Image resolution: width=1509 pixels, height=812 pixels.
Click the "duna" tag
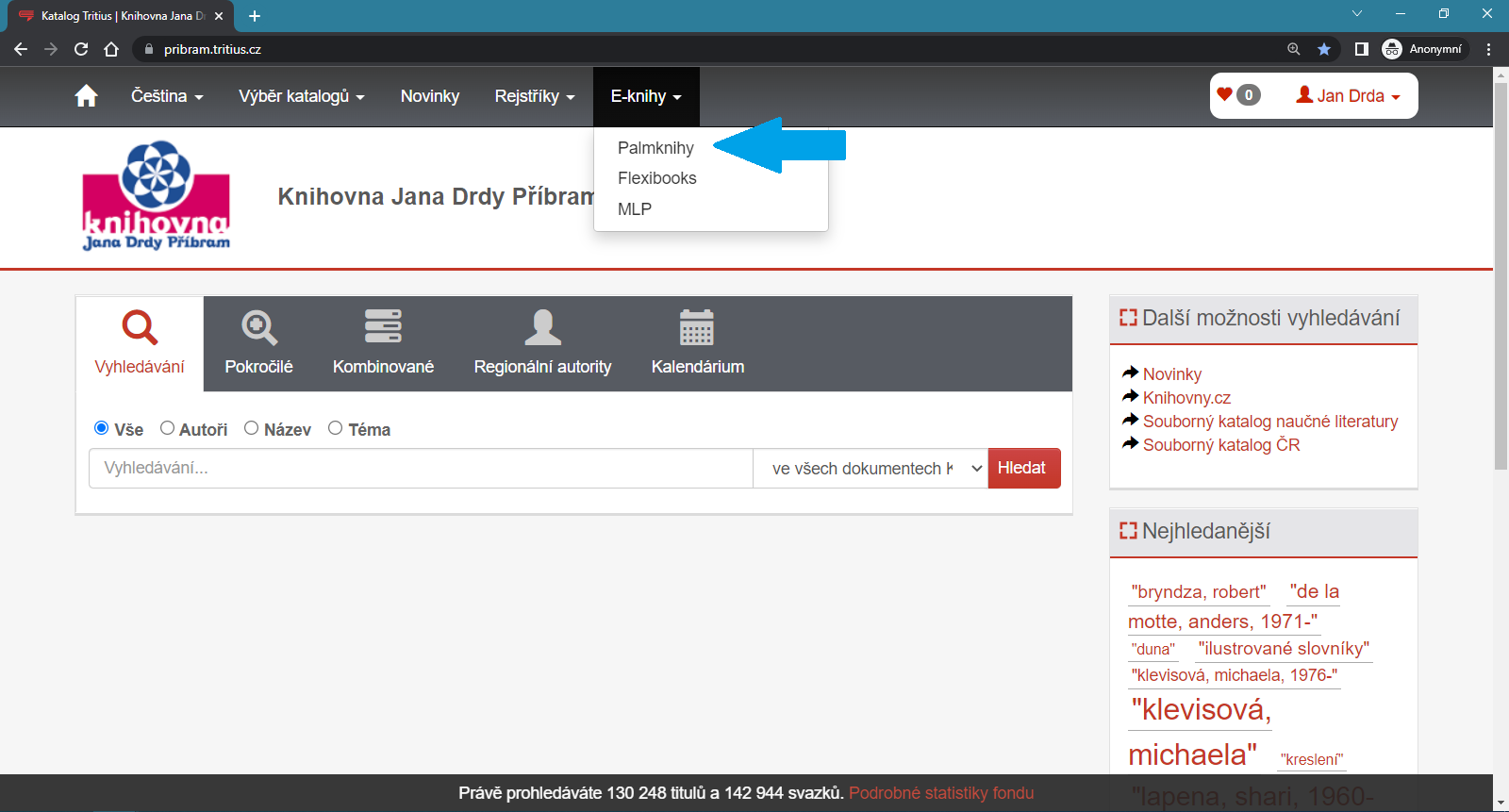coord(1153,649)
